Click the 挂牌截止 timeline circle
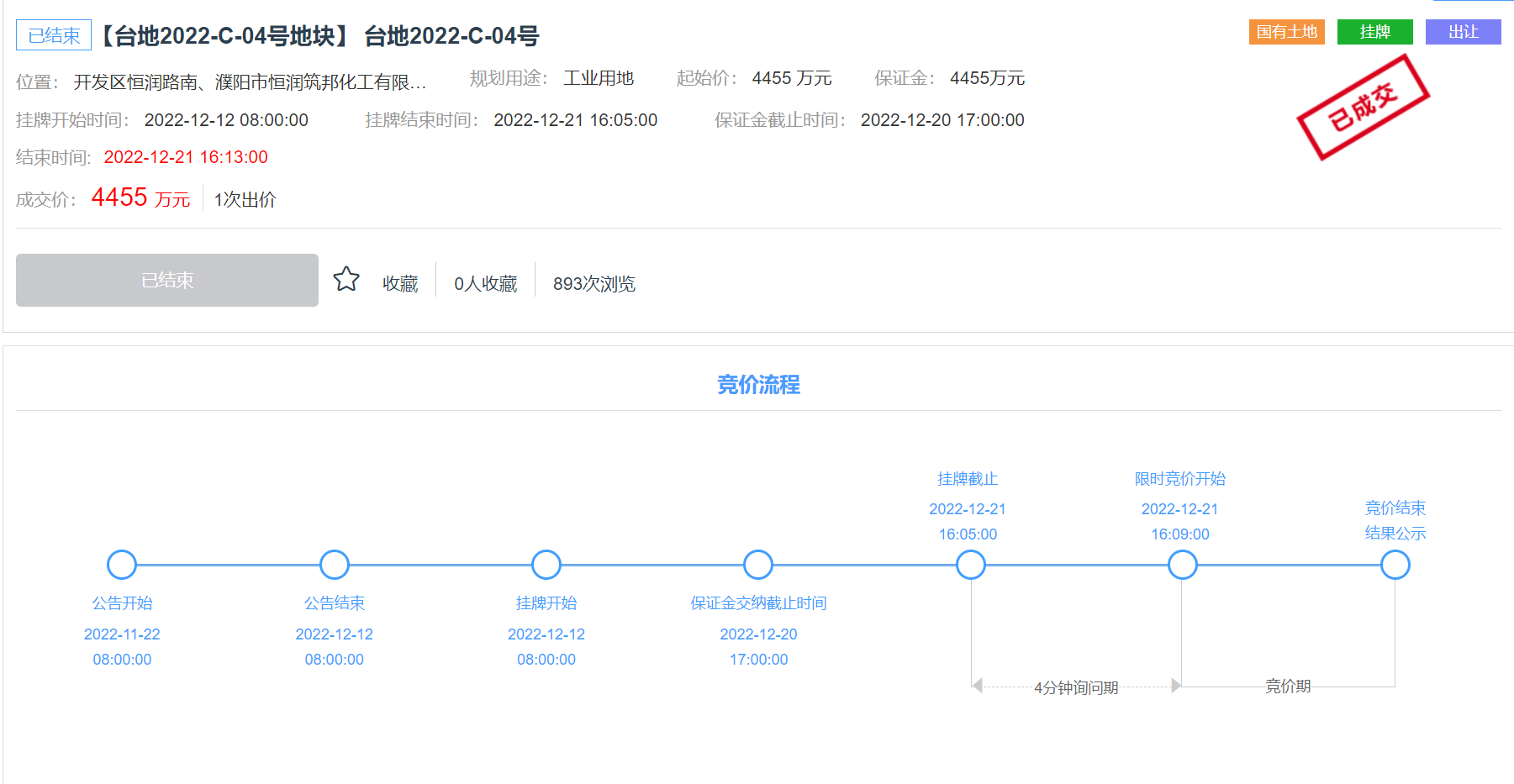This screenshot has height=784, width=1514. point(971,565)
